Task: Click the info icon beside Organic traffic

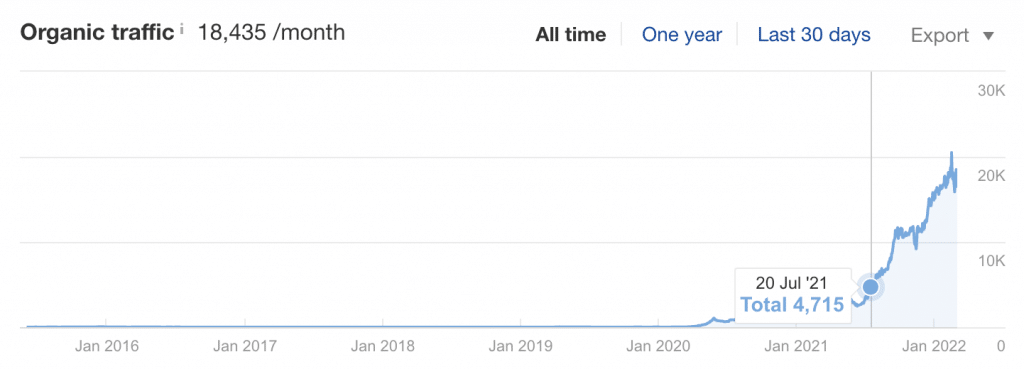Action: click(x=181, y=29)
